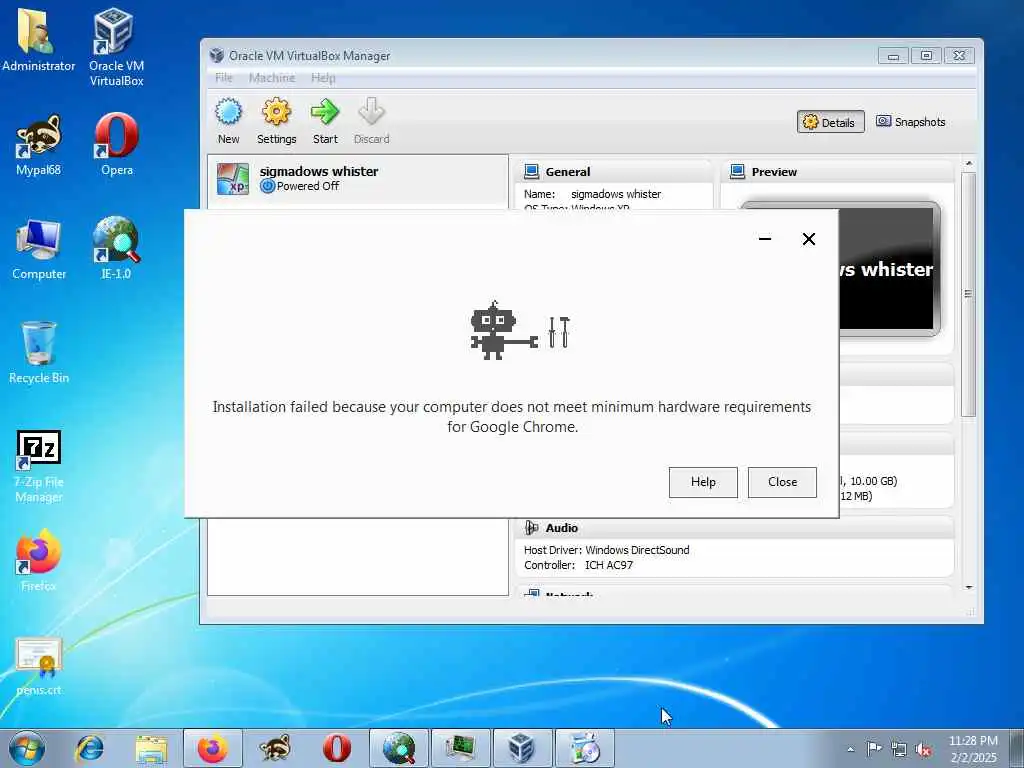Click the Firefox taskbar button
The image size is (1024, 768).
point(213,748)
